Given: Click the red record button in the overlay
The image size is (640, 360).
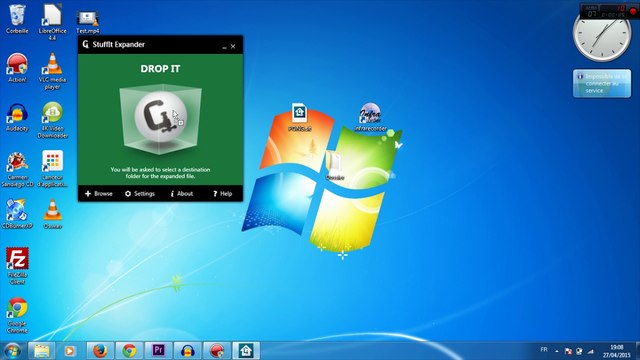Looking at the screenshot, I should [633, 11].
